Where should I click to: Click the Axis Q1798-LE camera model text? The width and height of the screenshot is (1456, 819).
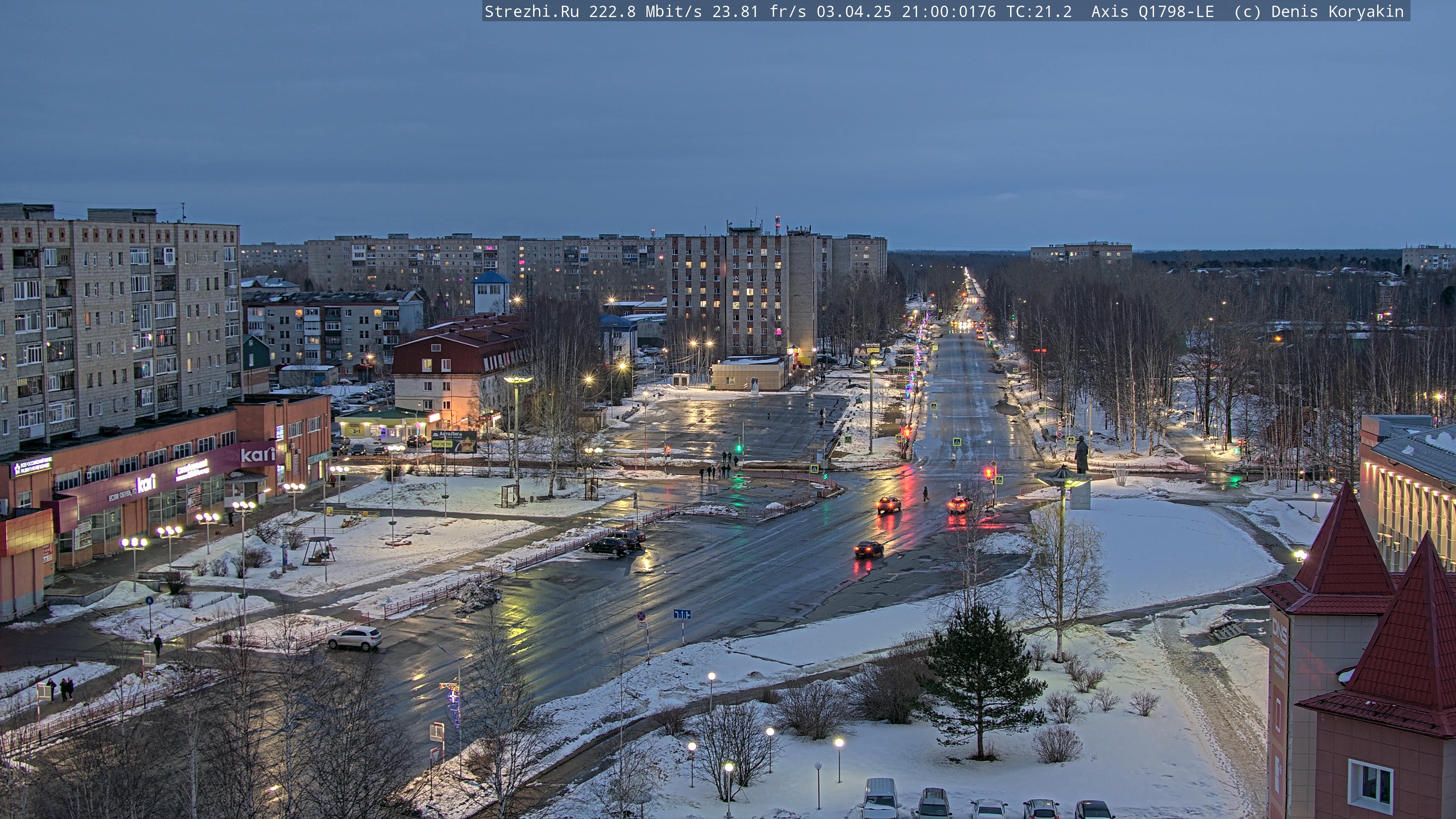1153,12
